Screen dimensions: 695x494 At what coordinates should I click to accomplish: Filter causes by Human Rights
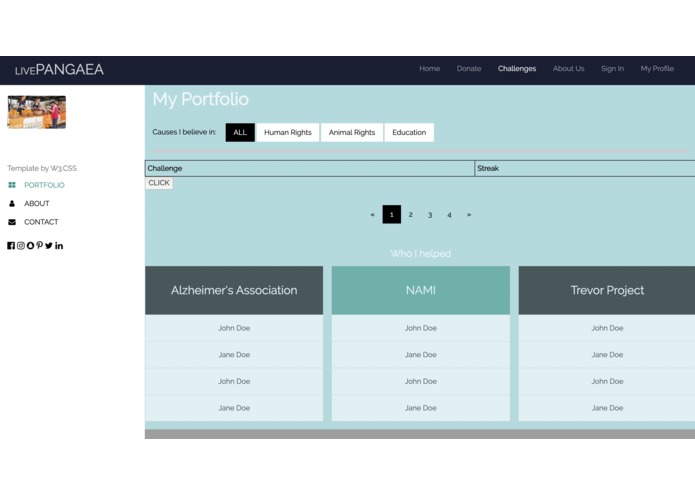click(x=288, y=132)
